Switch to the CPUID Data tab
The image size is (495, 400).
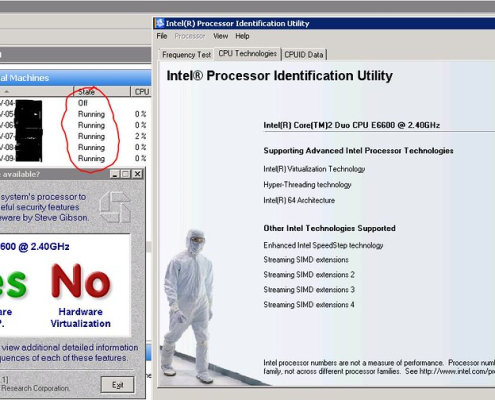click(304, 55)
